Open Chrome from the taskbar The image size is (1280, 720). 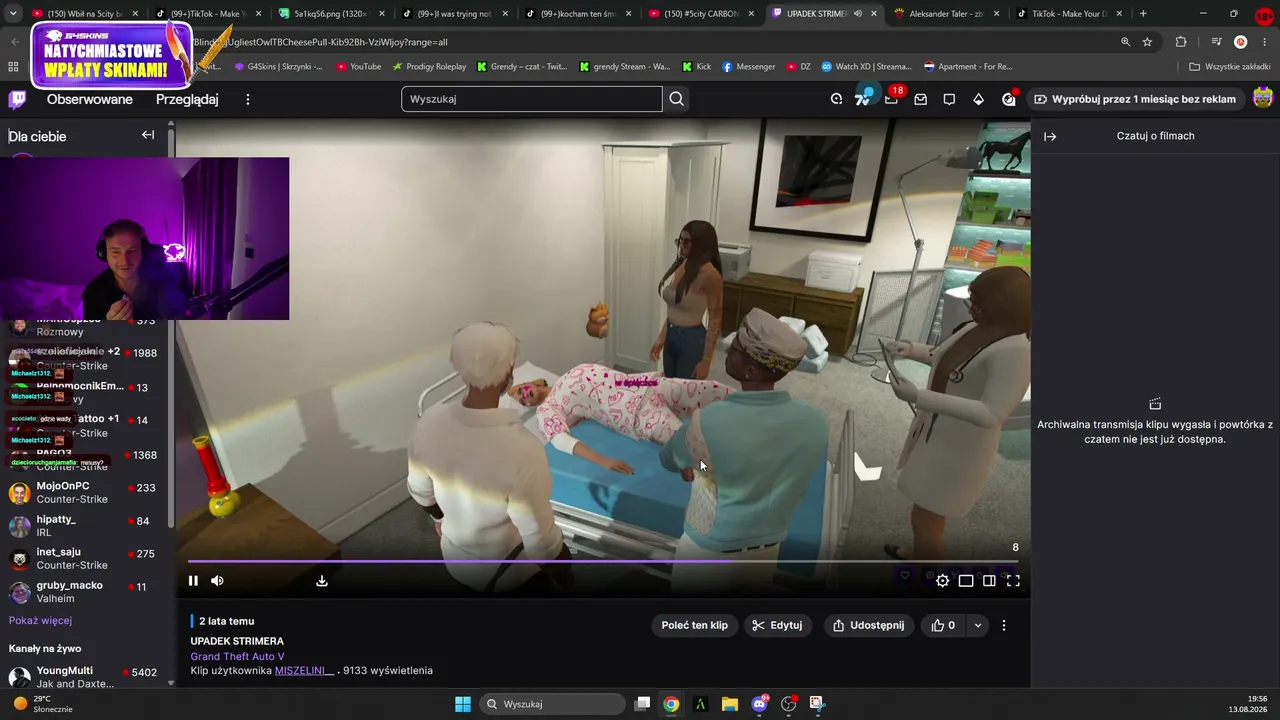point(671,704)
